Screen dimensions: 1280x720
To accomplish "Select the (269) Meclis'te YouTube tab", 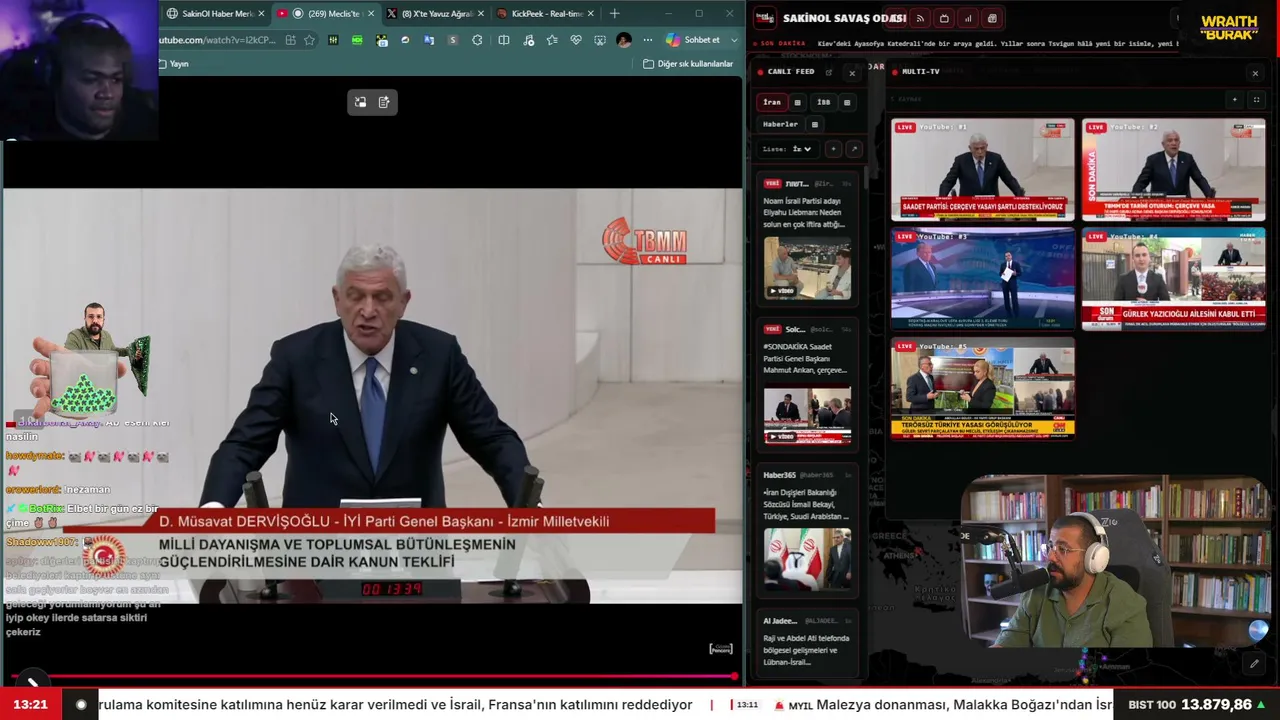I will 326,14.
